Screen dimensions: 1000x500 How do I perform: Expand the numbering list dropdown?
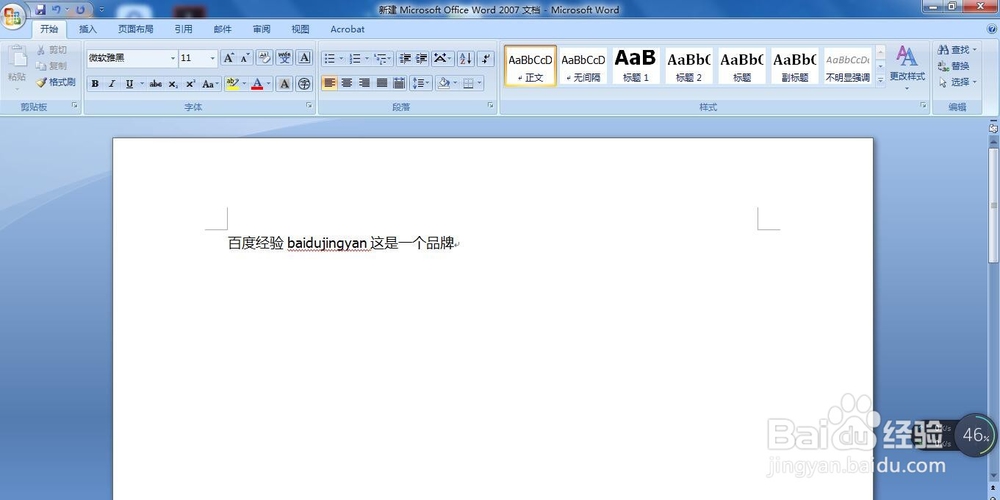(367, 59)
